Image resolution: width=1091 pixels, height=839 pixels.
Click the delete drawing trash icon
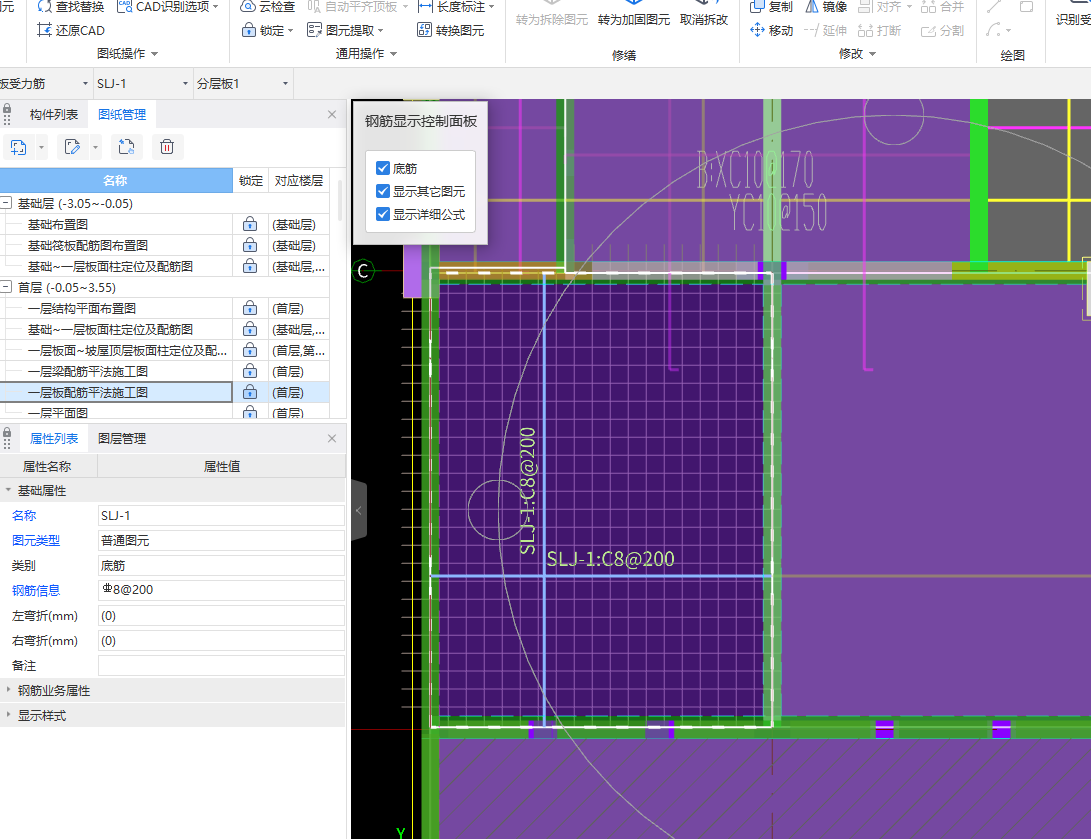167,147
